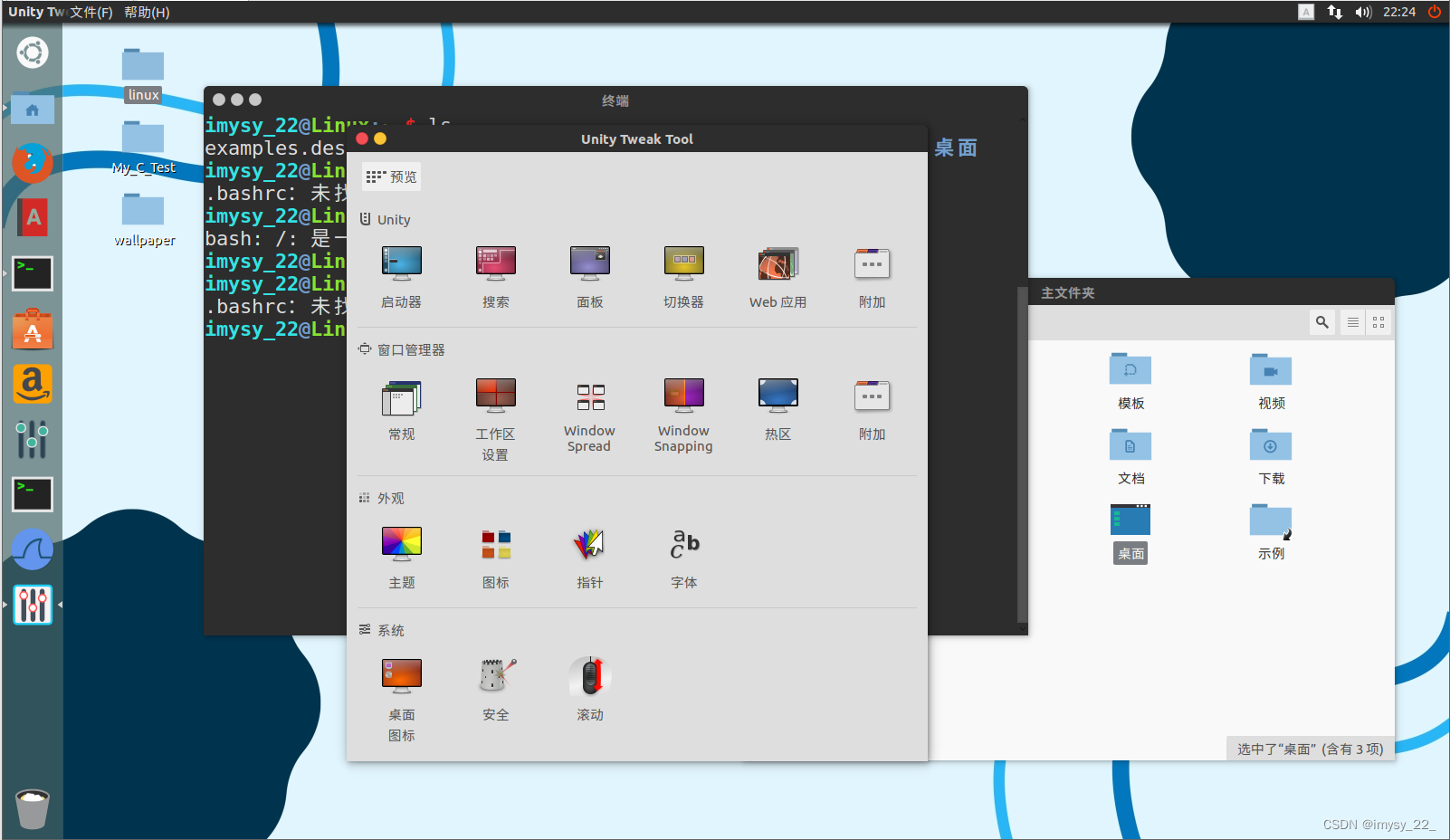
Task: Open the 帮助(H) menu
Action: [147, 12]
